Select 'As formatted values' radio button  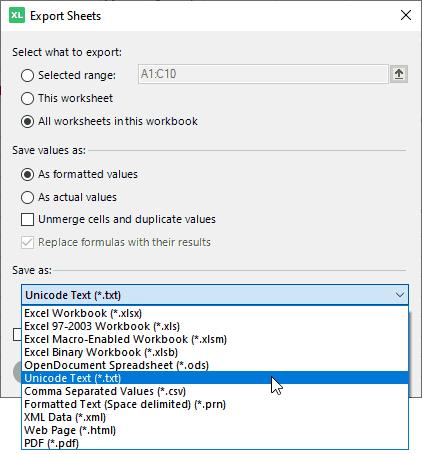click(x=27, y=174)
